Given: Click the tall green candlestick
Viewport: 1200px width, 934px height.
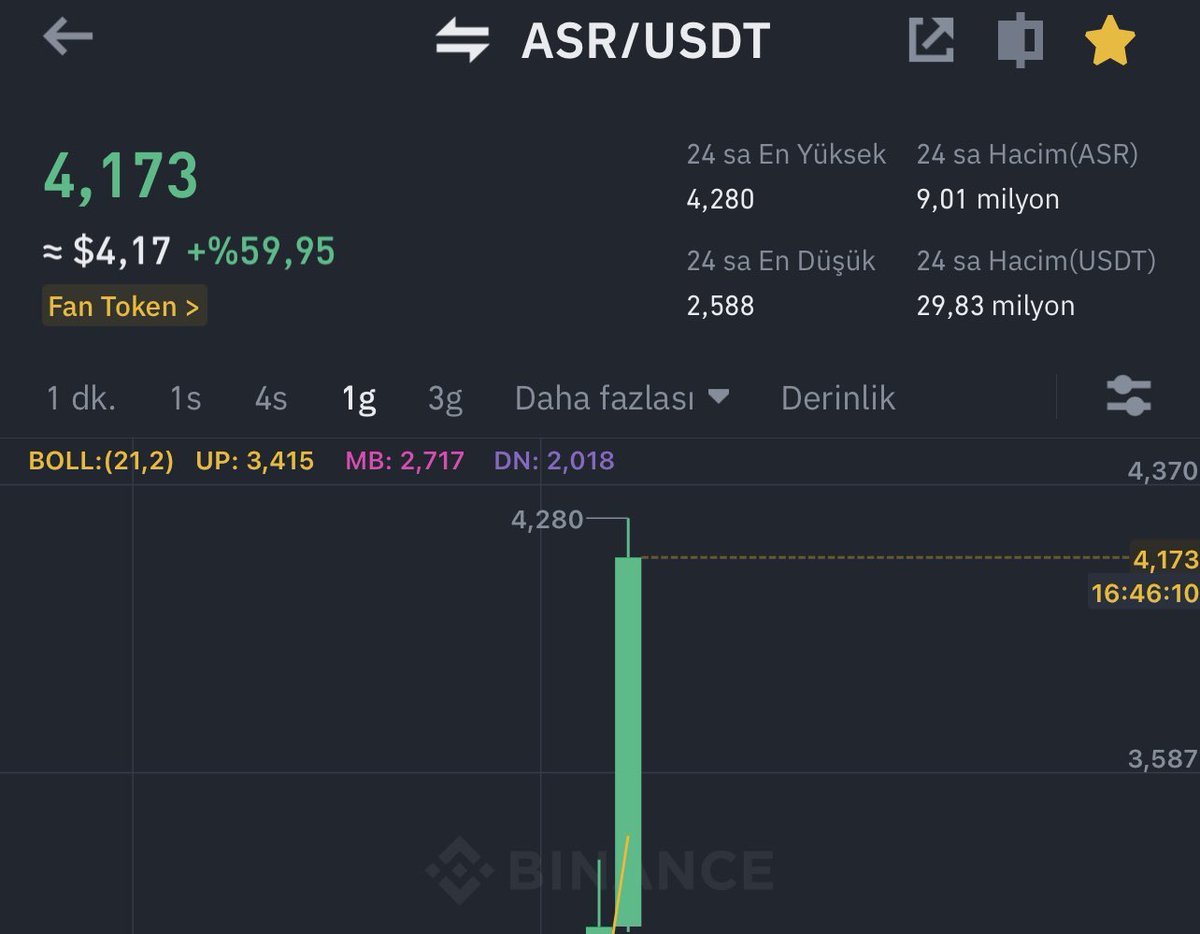Looking at the screenshot, I should [628, 740].
